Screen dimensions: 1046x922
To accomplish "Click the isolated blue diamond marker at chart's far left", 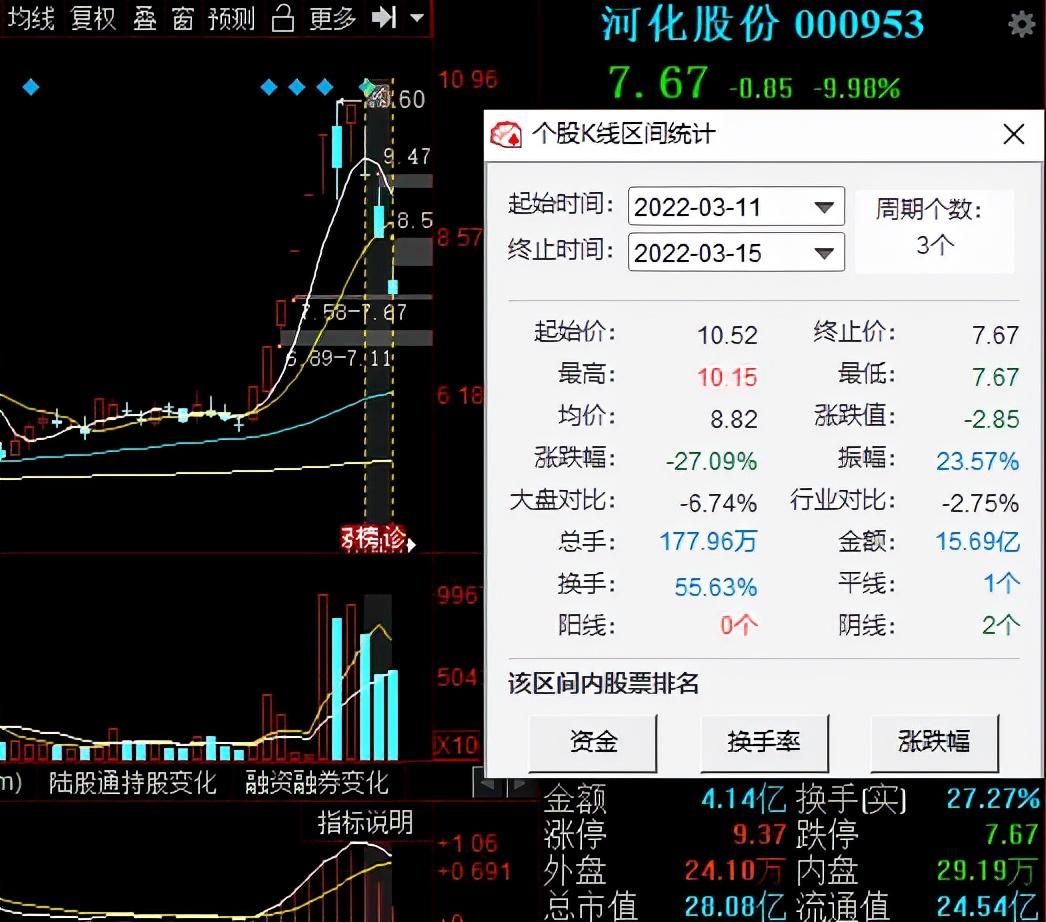I will (31, 87).
